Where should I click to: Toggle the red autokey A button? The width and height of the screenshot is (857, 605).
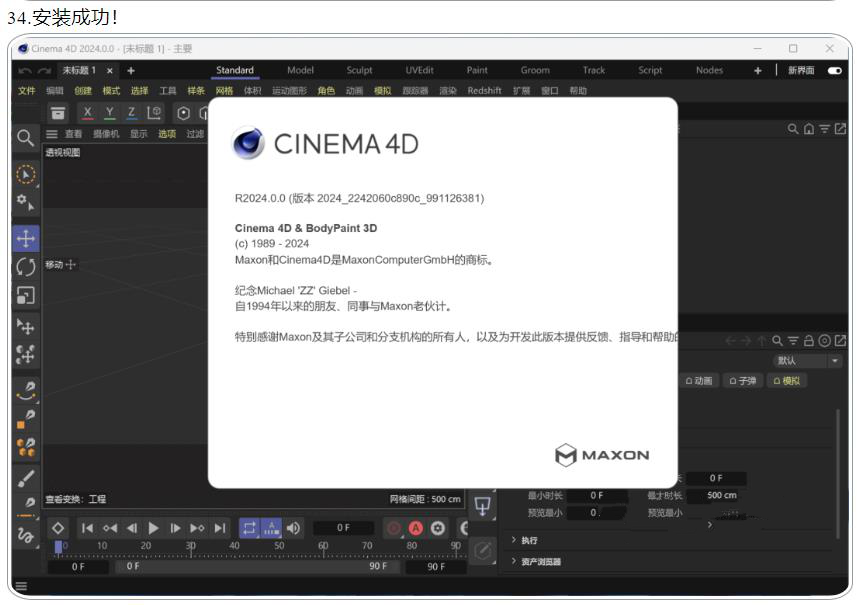tap(416, 528)
